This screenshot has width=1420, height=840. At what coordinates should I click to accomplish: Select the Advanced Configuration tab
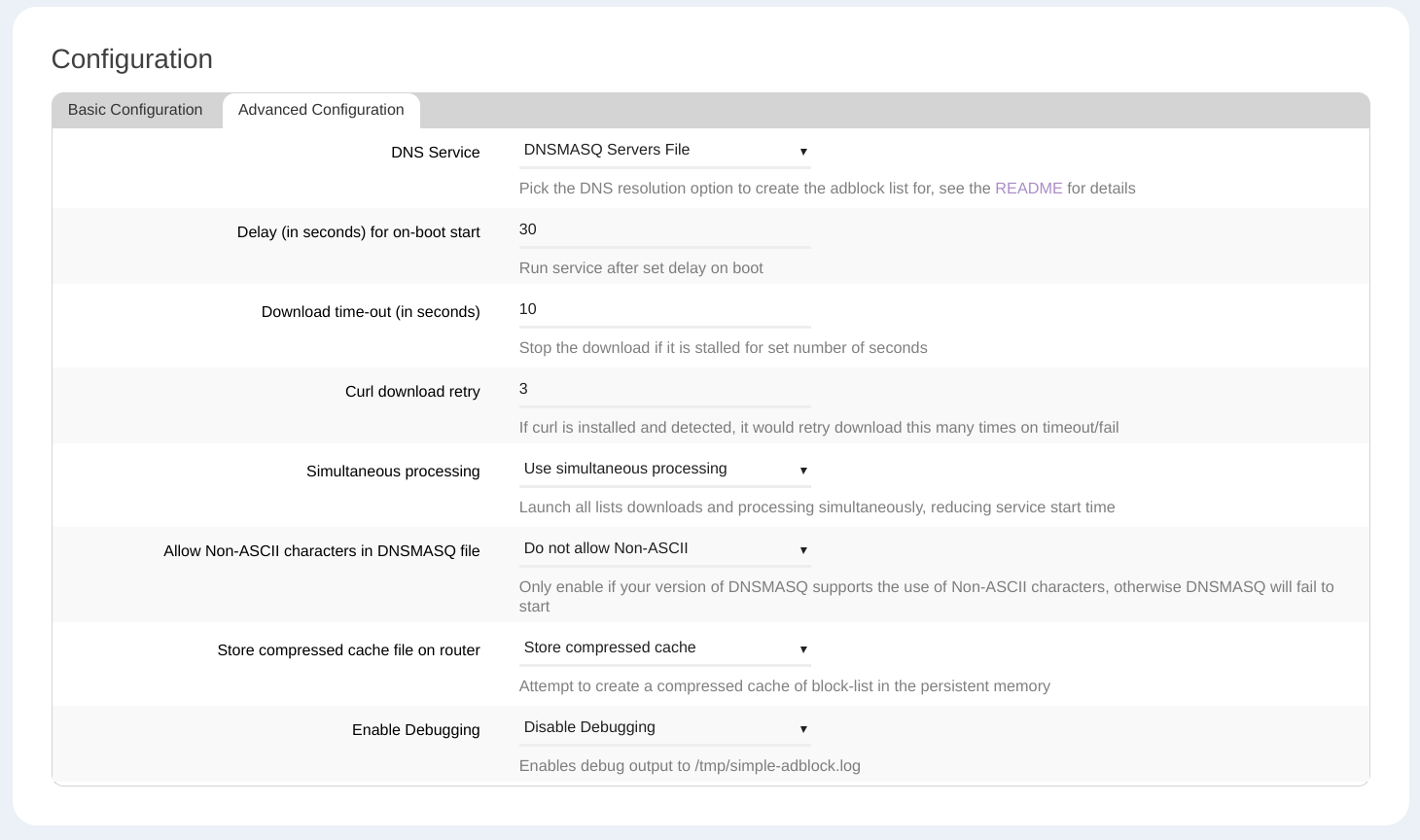pyautogui.click(x=321, y=110)
